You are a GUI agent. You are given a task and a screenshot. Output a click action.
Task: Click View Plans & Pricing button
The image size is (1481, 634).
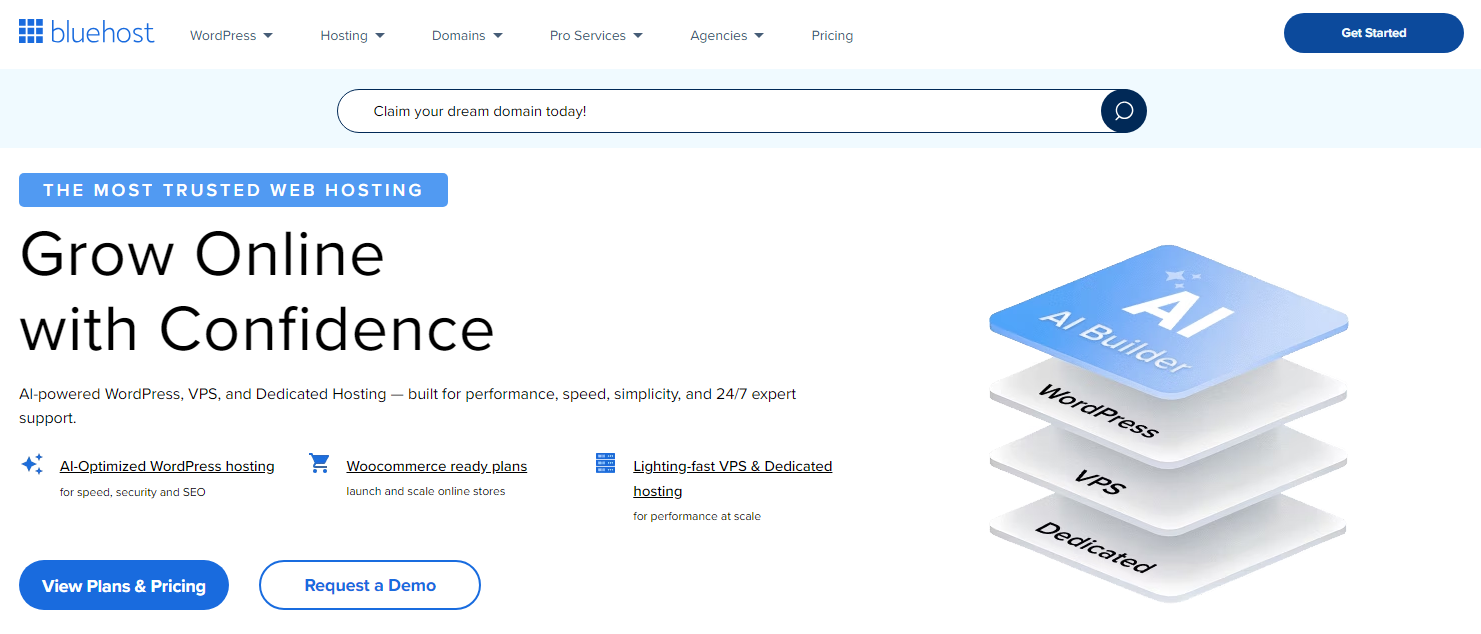124,585
